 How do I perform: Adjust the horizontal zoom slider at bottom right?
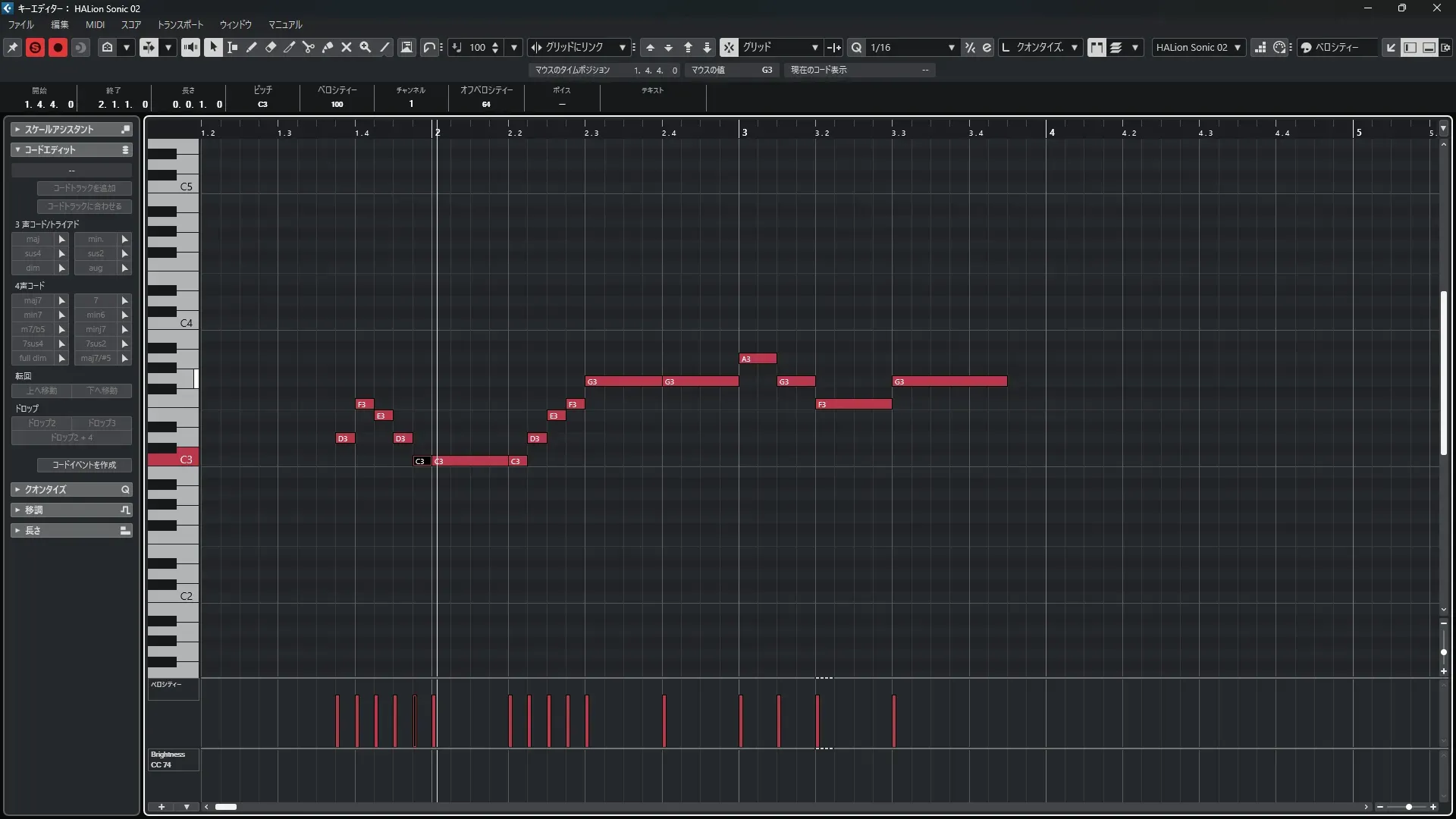coord(1408,807)
